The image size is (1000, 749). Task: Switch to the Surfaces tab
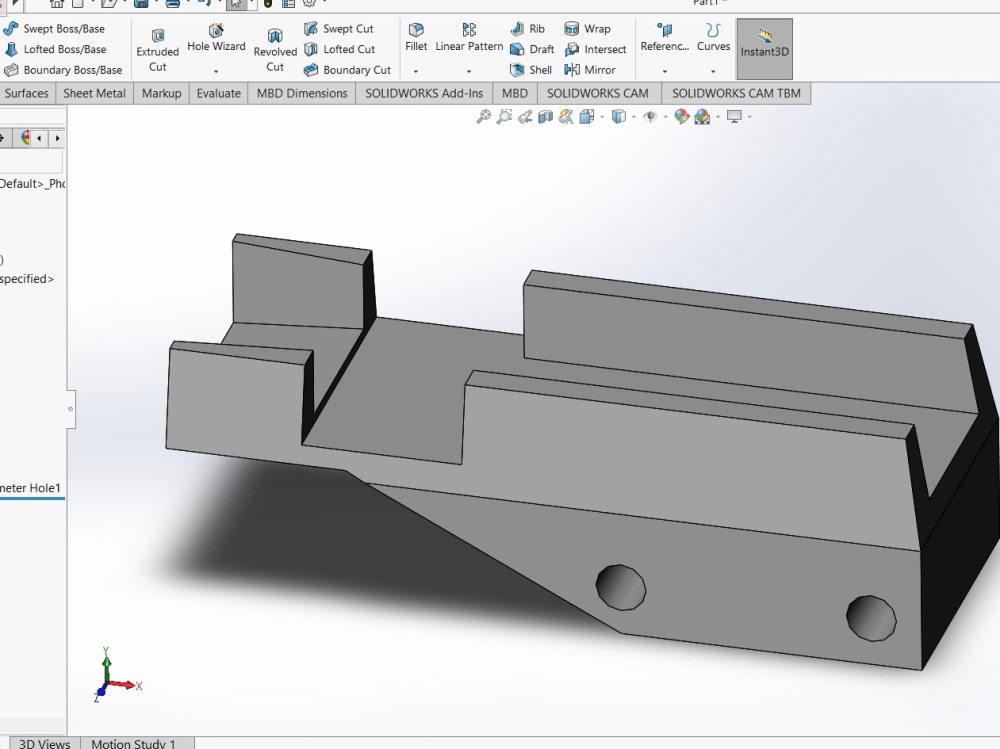[26, 94]
